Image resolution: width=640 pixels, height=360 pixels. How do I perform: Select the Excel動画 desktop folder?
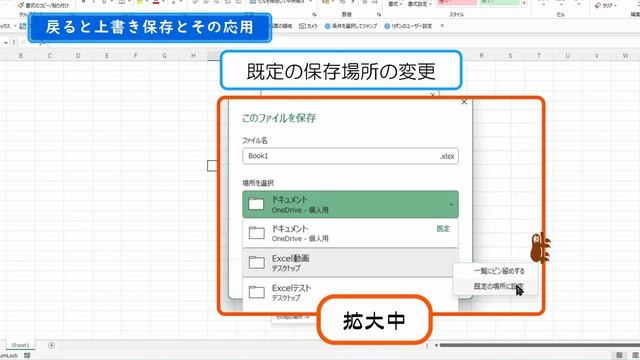click(x=350, y=262)
